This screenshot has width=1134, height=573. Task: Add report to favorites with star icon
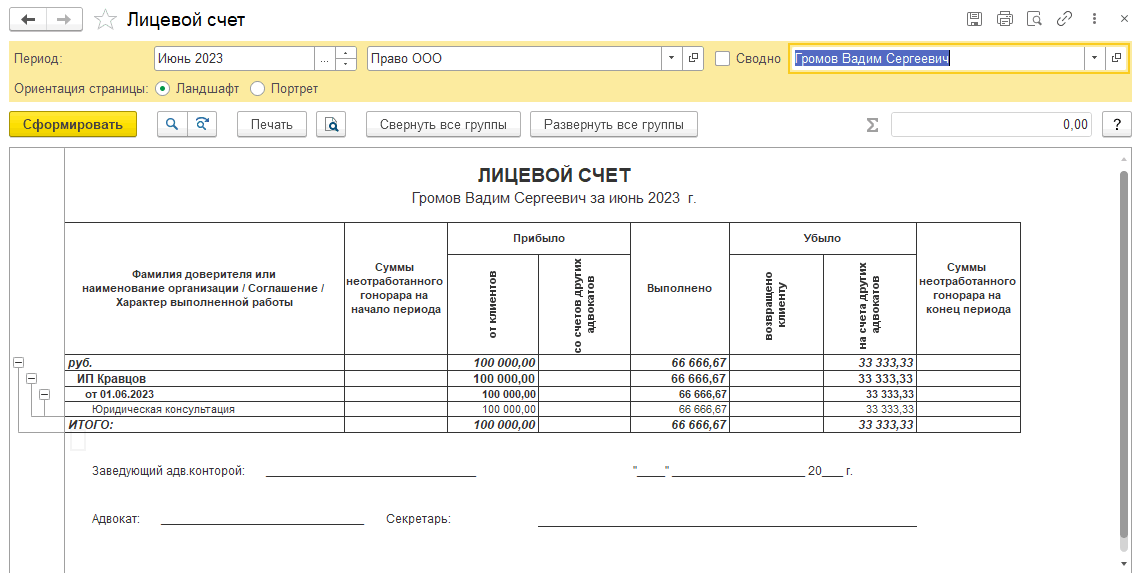(x=105, y=20)
